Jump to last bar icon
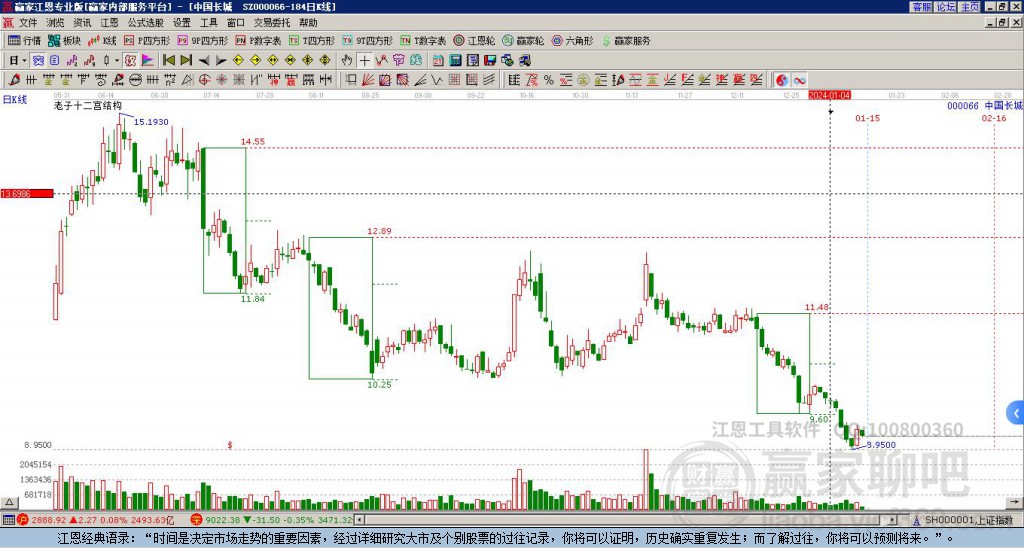This screenshot has height=548, width=1024. coord(186,60)
